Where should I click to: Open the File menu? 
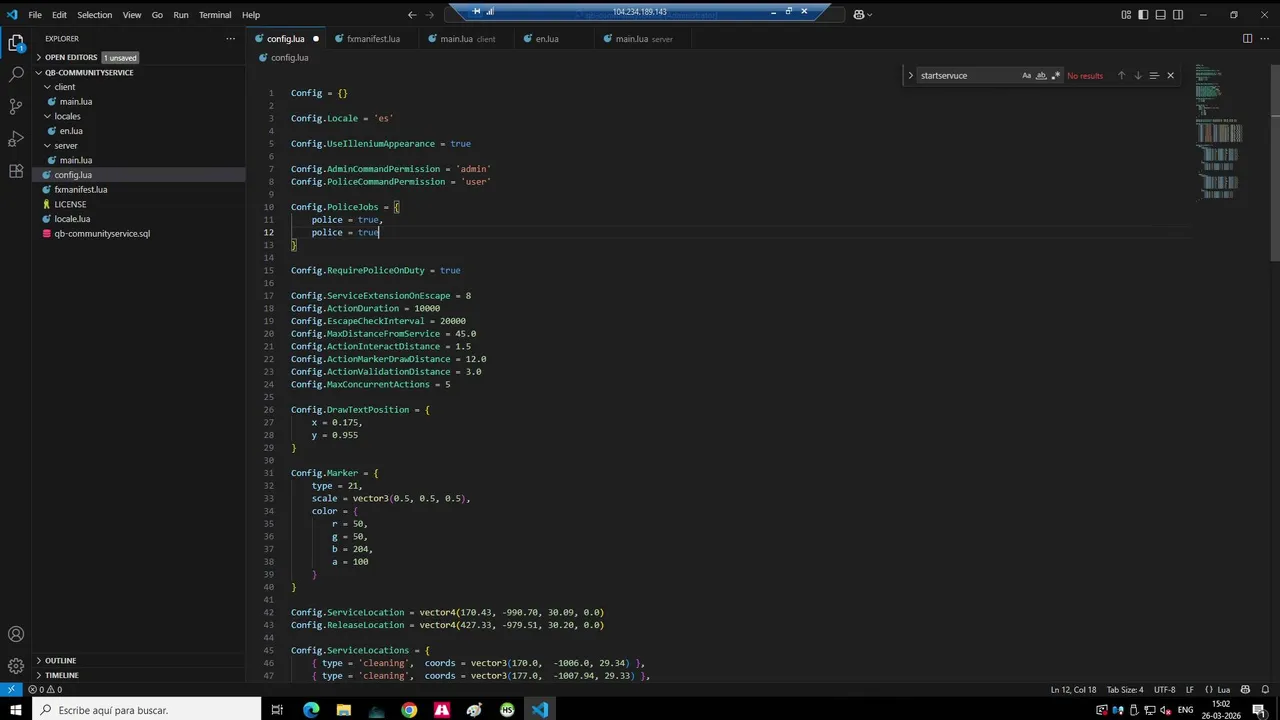(35, 15)
